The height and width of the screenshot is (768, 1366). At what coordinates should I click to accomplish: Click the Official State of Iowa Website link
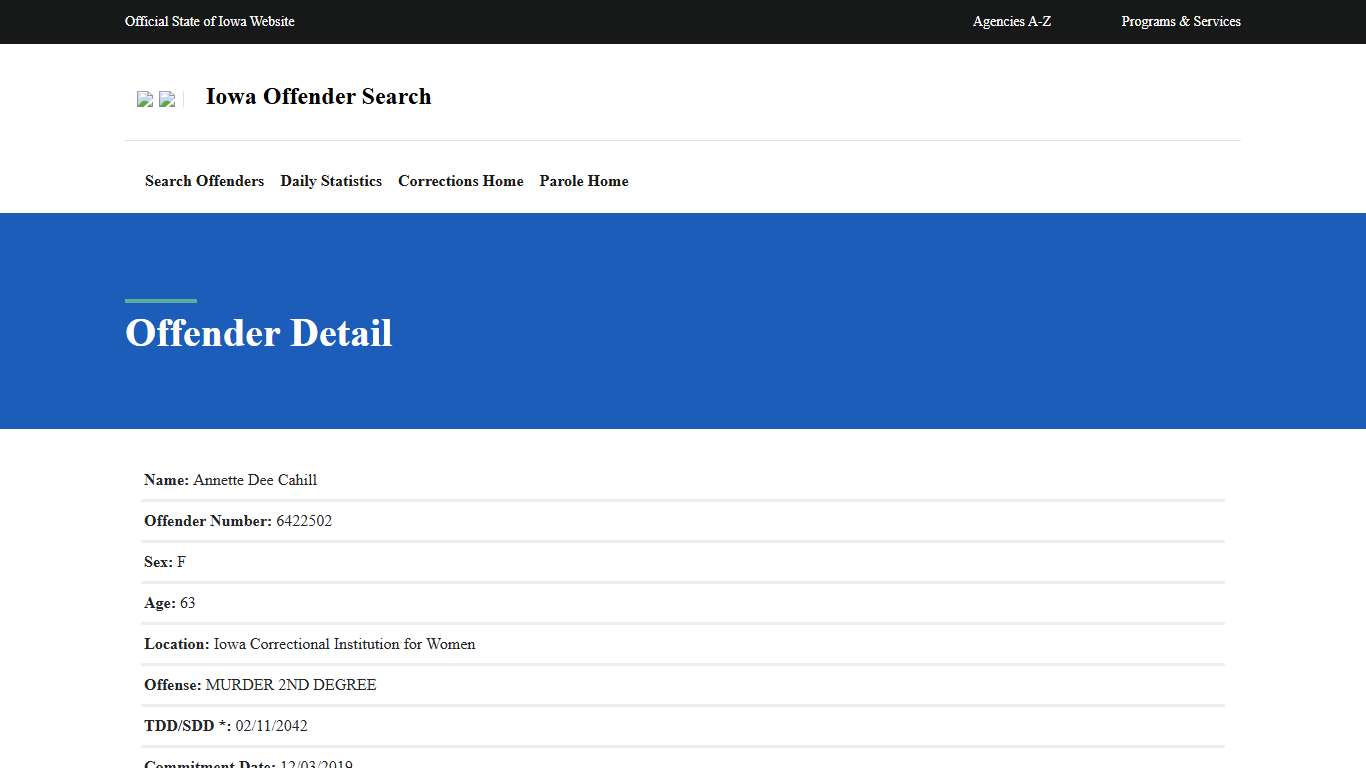[x=209, y=21]
